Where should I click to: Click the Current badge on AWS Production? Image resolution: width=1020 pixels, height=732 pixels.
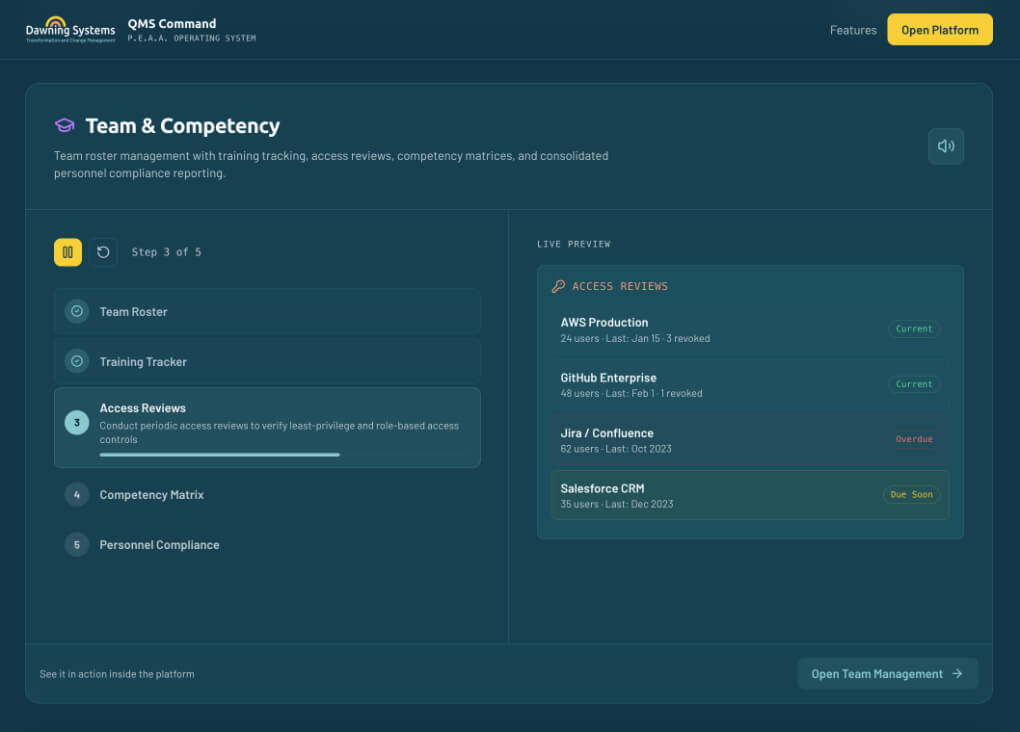pyautogui.click(x=914, y=329)
